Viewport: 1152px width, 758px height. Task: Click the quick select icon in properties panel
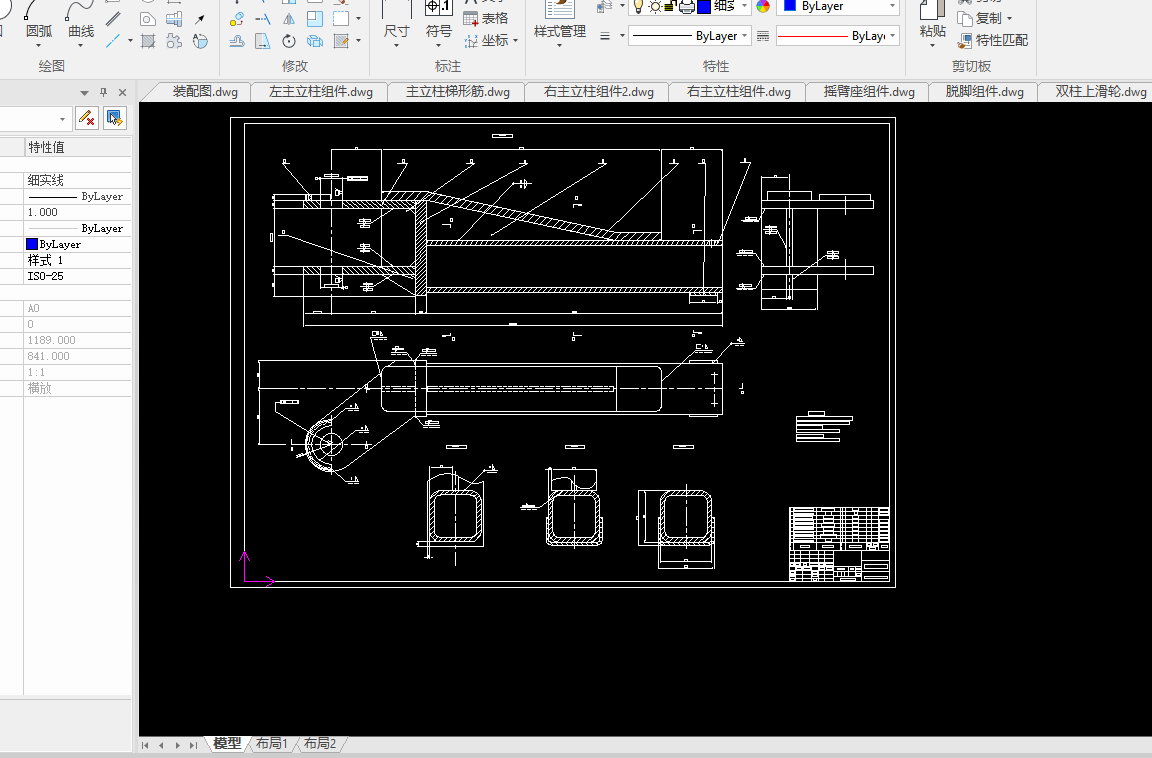point(114,119)
